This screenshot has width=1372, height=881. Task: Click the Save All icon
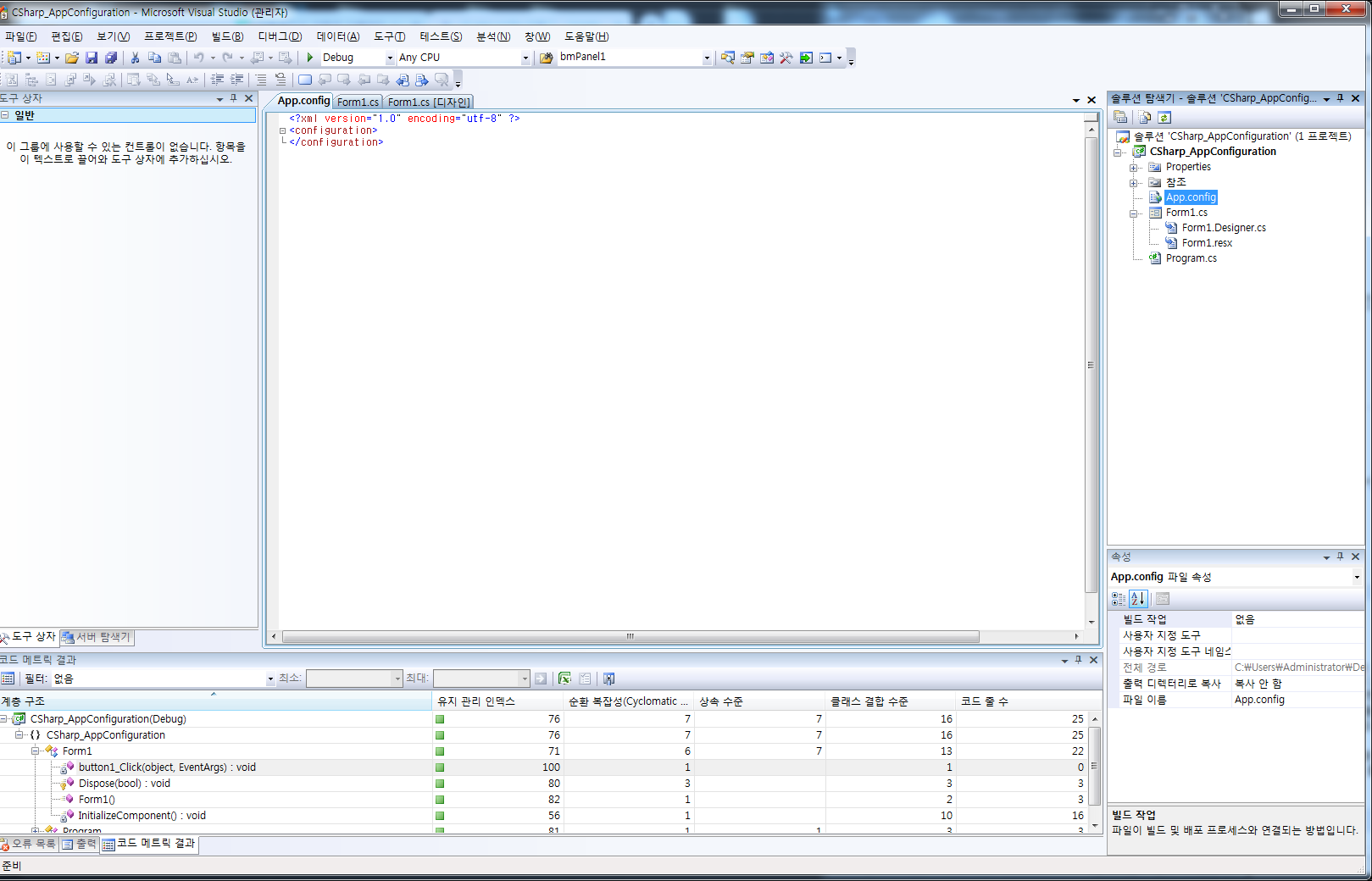(x=111, y=58)
